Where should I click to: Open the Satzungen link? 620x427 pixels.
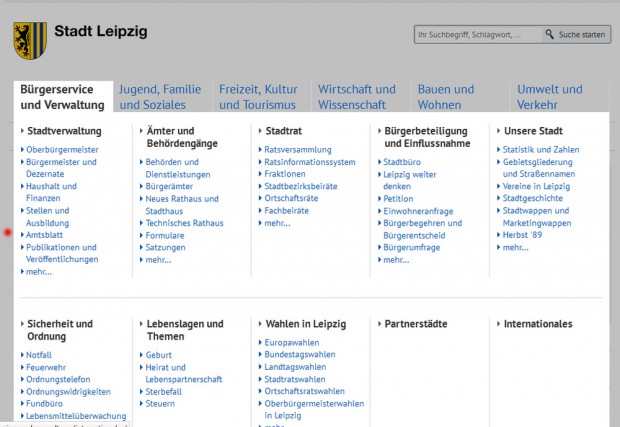[165, 248]
